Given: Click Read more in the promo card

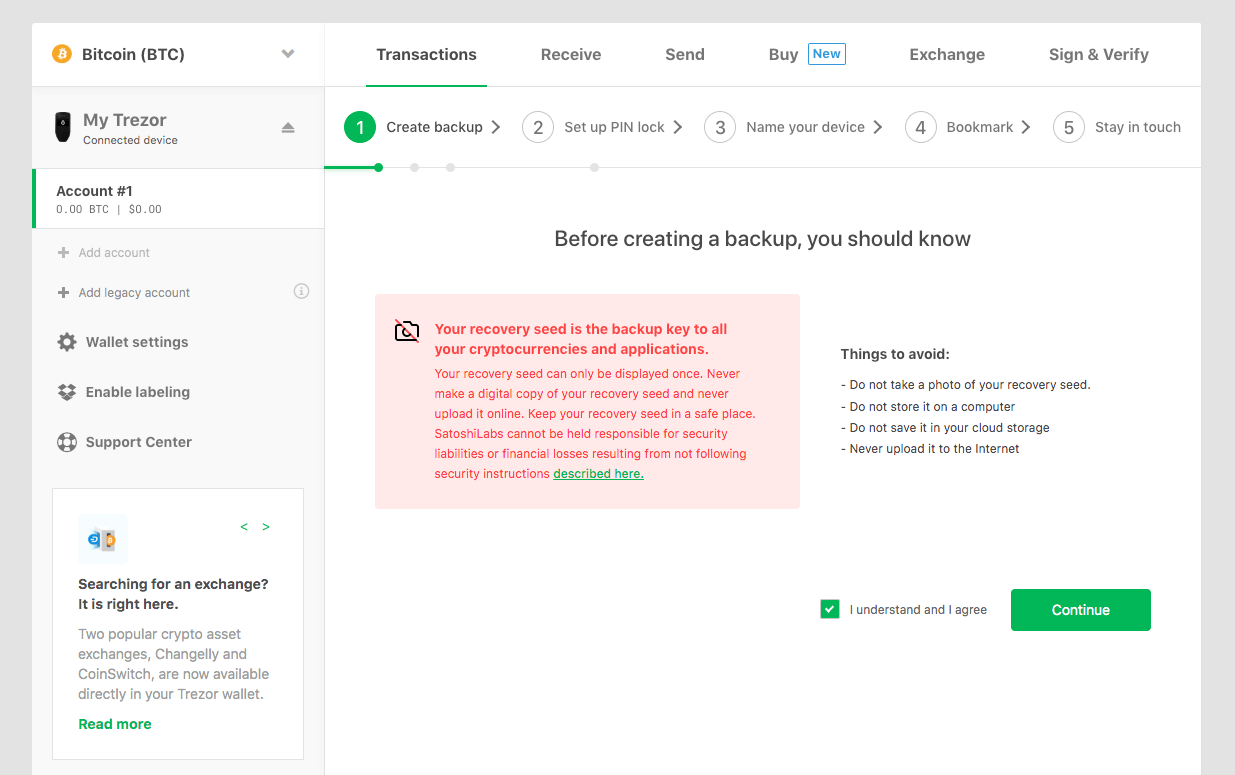Looking at the screenshot, I should [115, 724].
